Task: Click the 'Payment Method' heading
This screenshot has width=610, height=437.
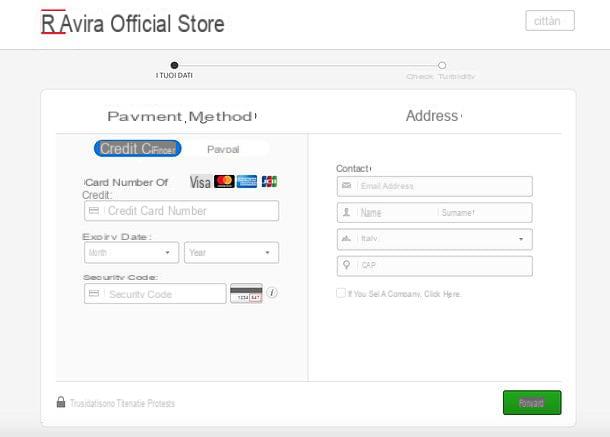Action: 182,116
